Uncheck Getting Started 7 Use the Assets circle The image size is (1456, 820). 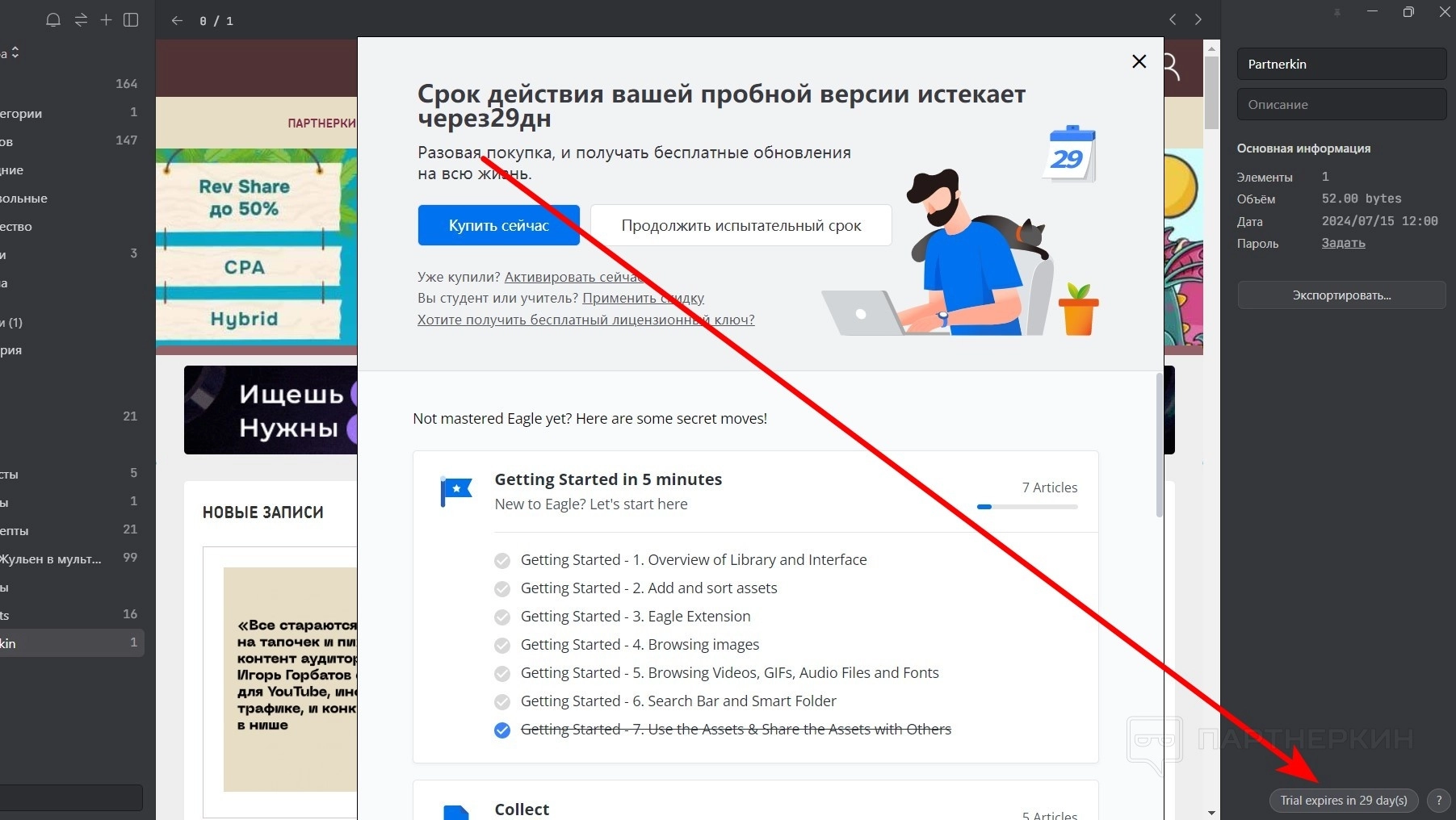pos(502,730)
